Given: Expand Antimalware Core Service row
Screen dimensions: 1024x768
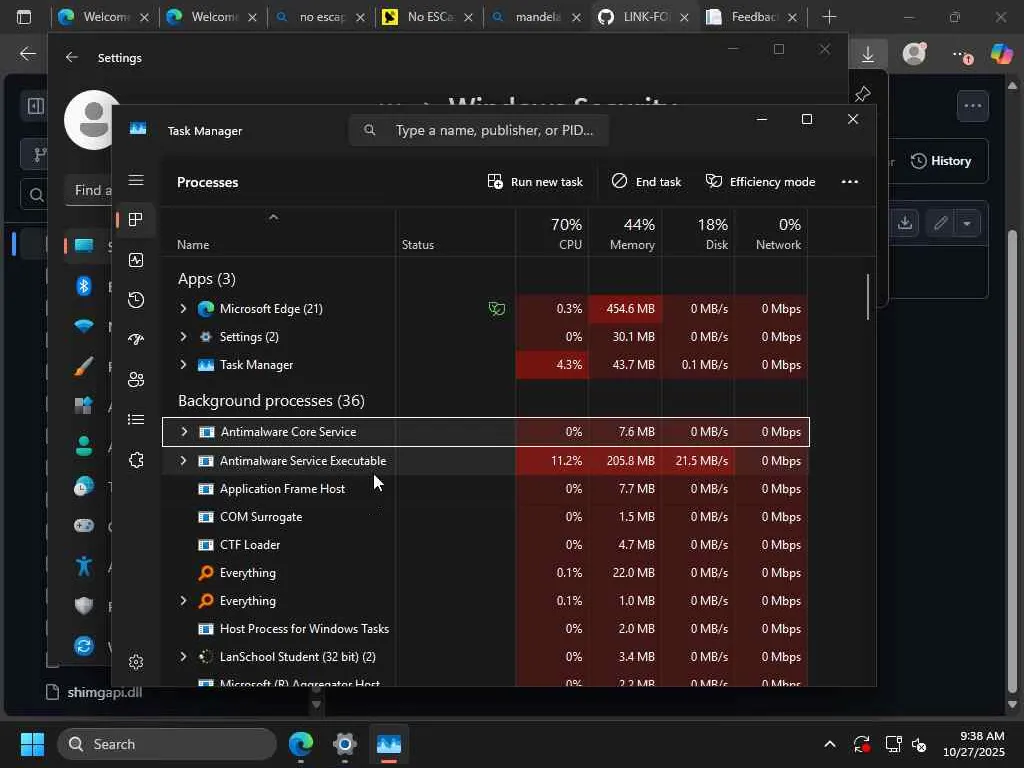Looking at the screenshot, I should click(x=184, y=432).
